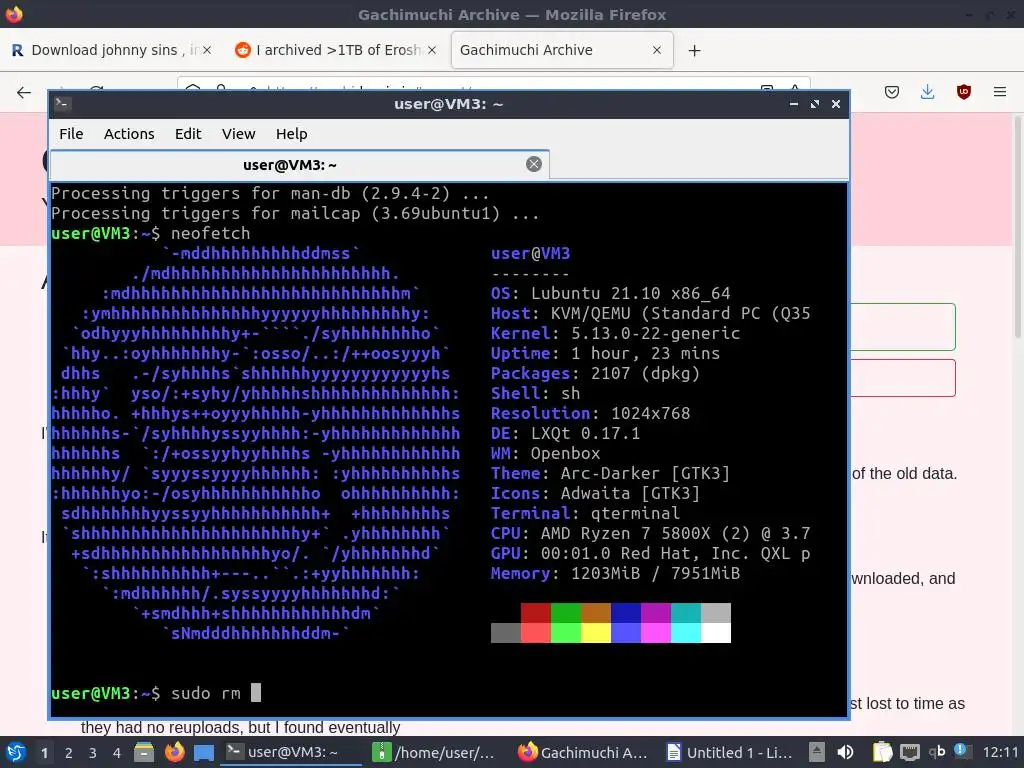Switch to 'I archived >1TB of Erosh' tab

(x=336, y=50)
